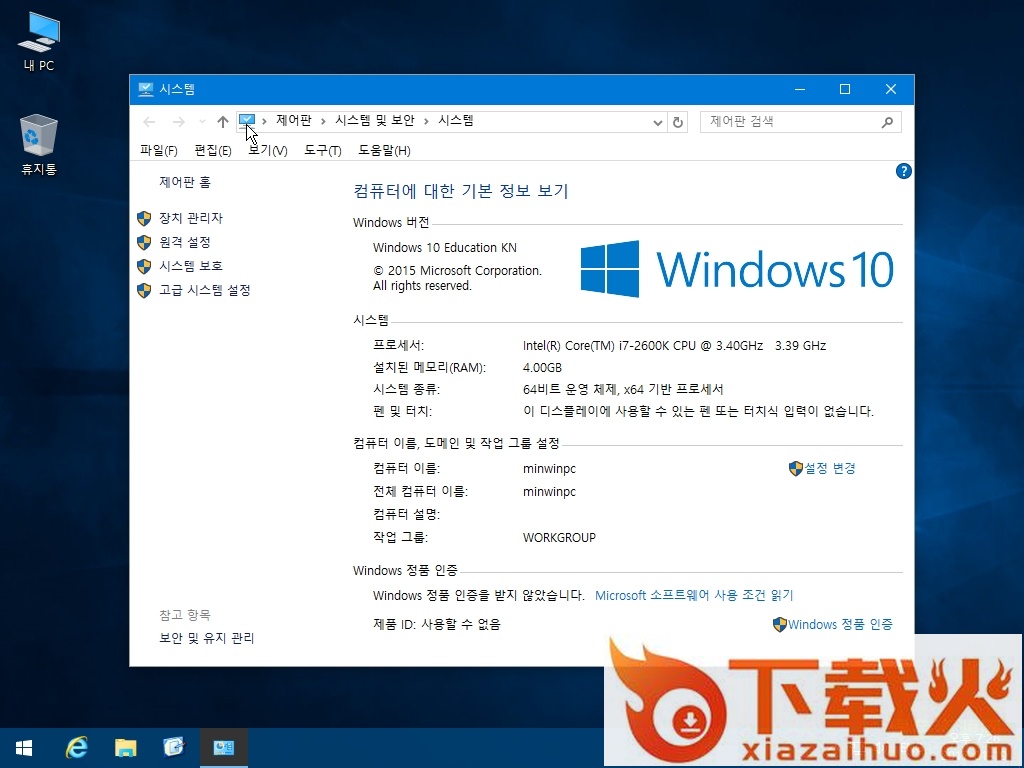Click 제어판 in the breadcrumb path
Viewport: 1024px width, 768px height.
294,121
